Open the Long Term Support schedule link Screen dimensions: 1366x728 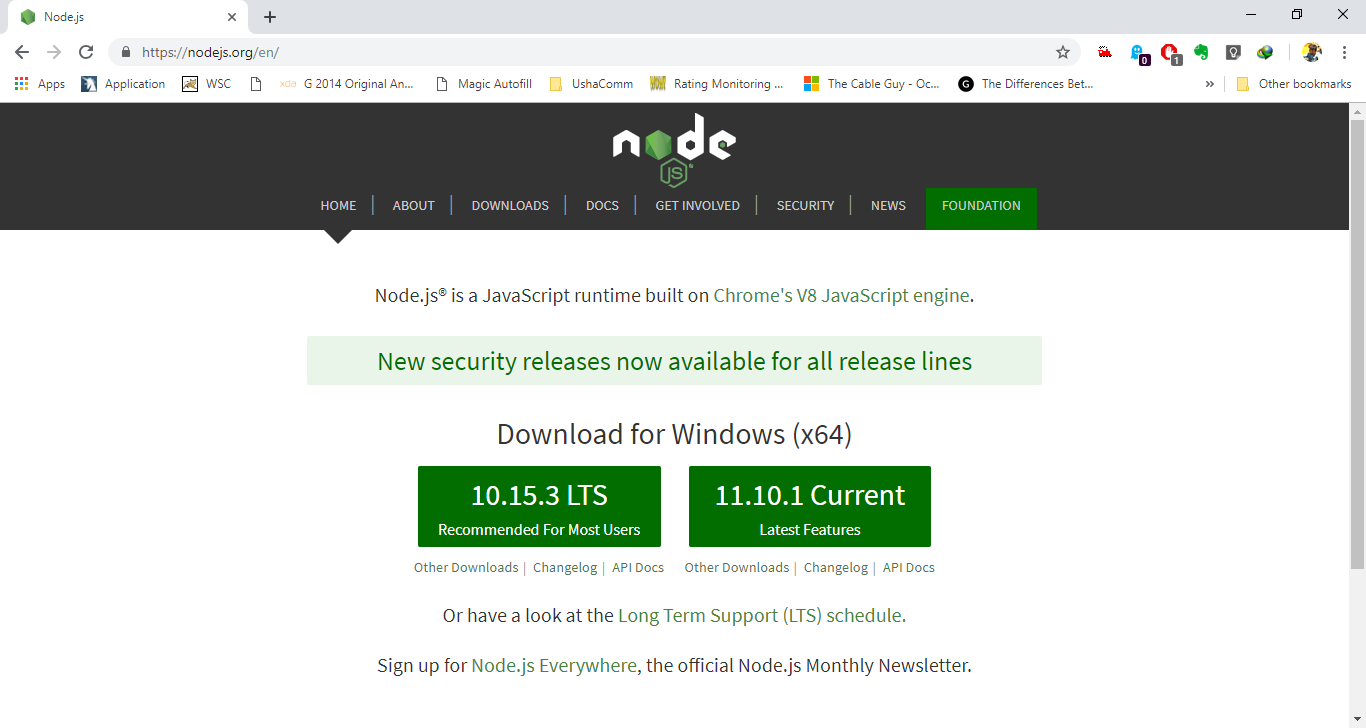(761, 616)
